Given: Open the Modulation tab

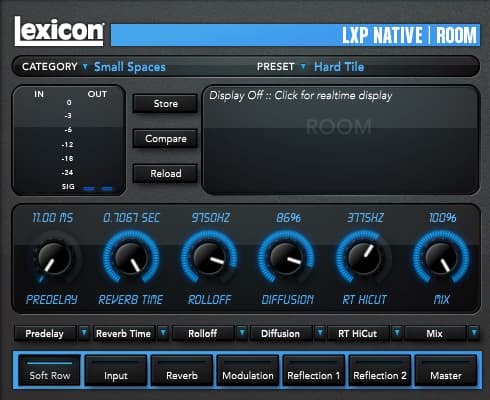Looking at the screenshot, I should coord(248,371).
